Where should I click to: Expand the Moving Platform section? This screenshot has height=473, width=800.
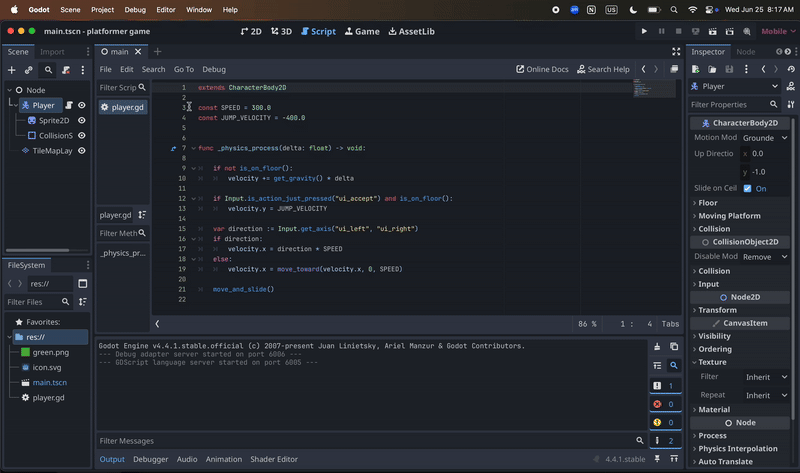point(729,216)
